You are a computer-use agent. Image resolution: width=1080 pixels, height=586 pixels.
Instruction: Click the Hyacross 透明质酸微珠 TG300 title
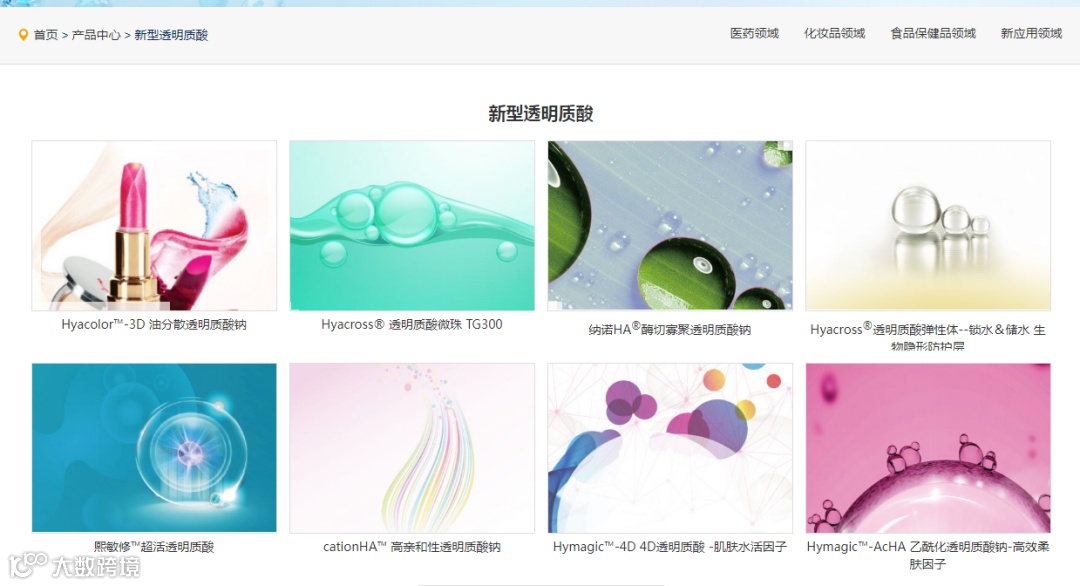(x=412, y=324)
